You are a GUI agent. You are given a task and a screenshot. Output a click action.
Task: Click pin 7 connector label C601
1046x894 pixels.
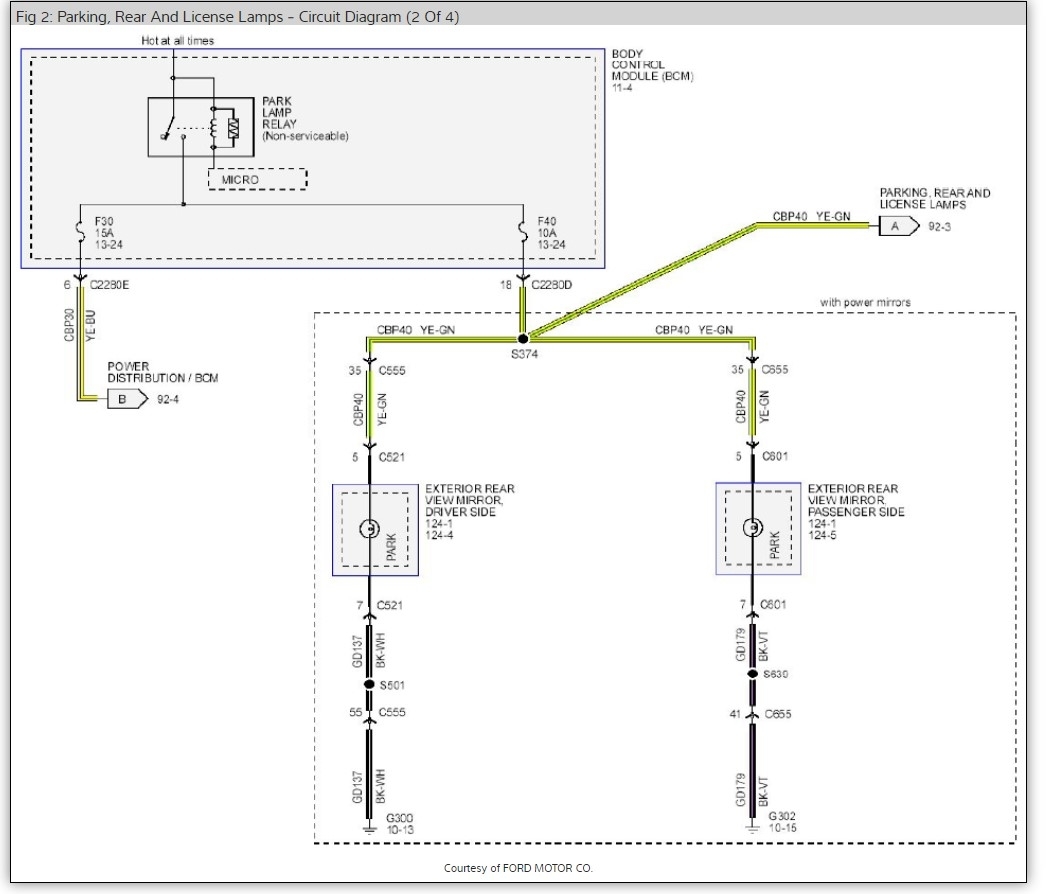773,604
